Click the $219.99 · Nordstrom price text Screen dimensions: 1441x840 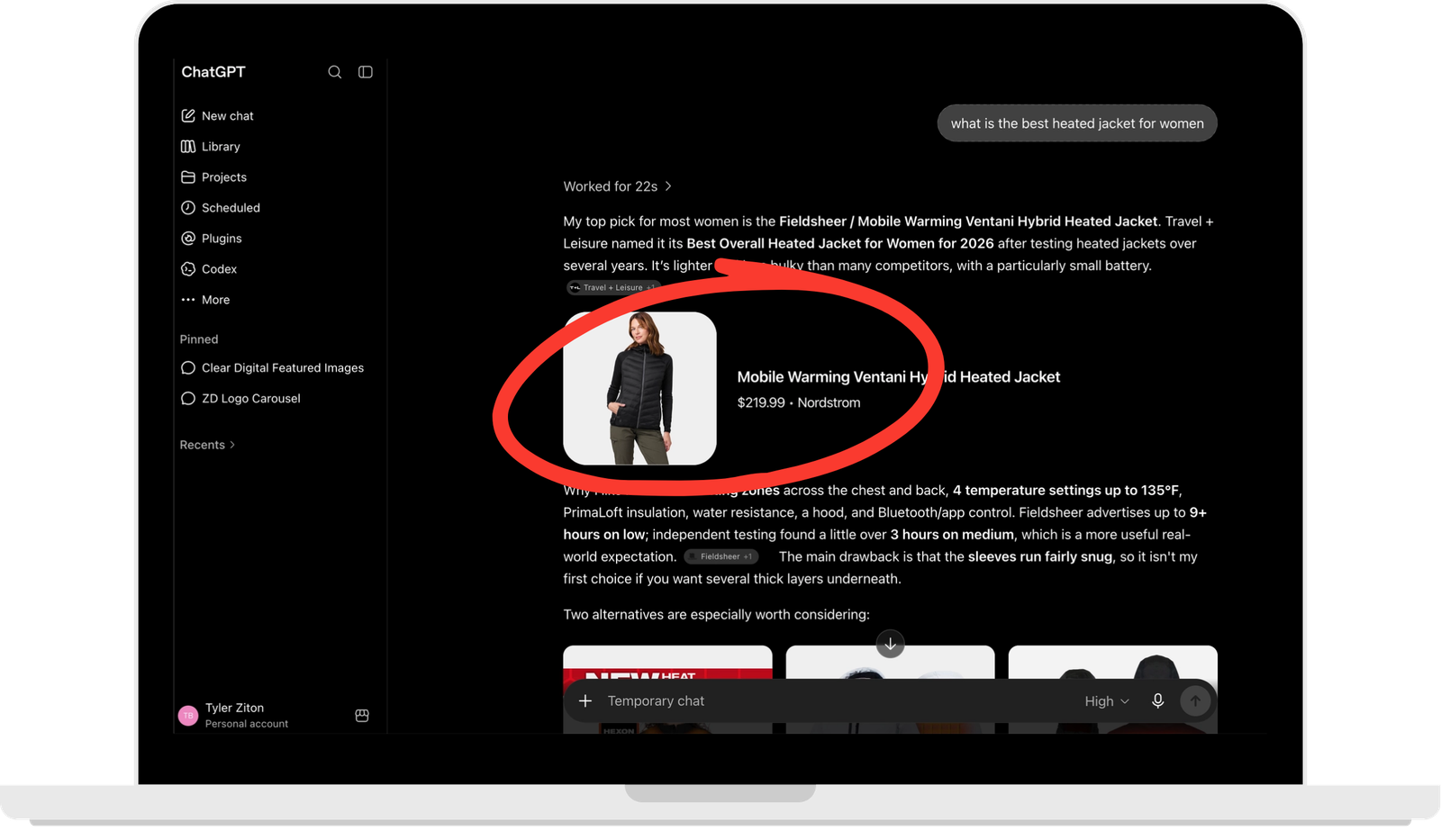click(x=799, y=403)
